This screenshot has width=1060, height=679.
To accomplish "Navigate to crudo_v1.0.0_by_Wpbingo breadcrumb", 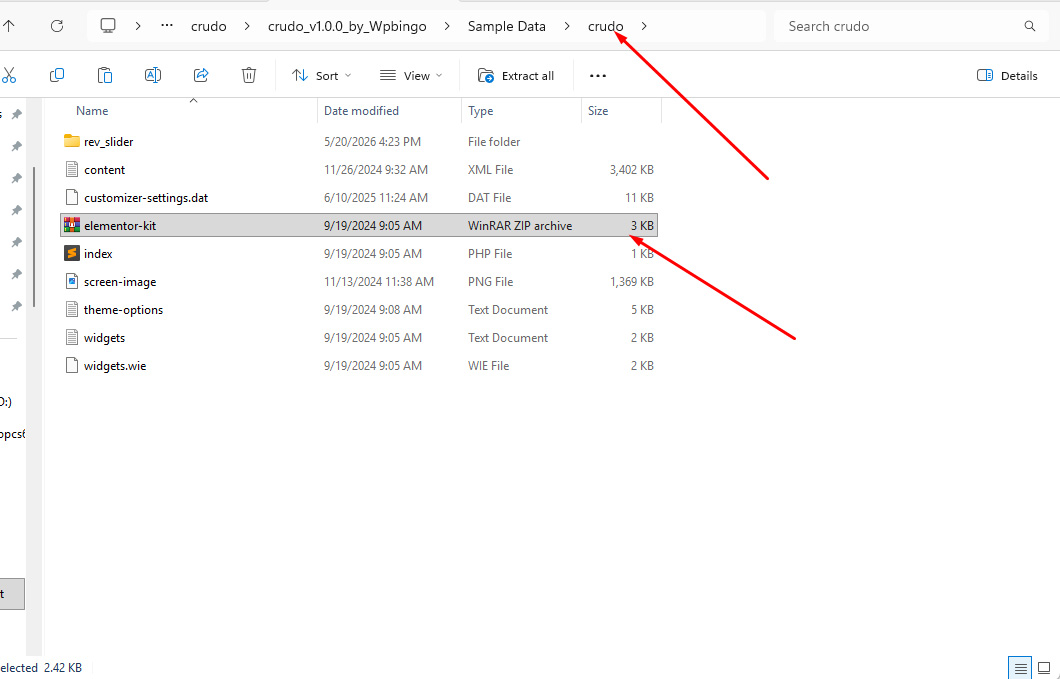I will pos(347,26).
